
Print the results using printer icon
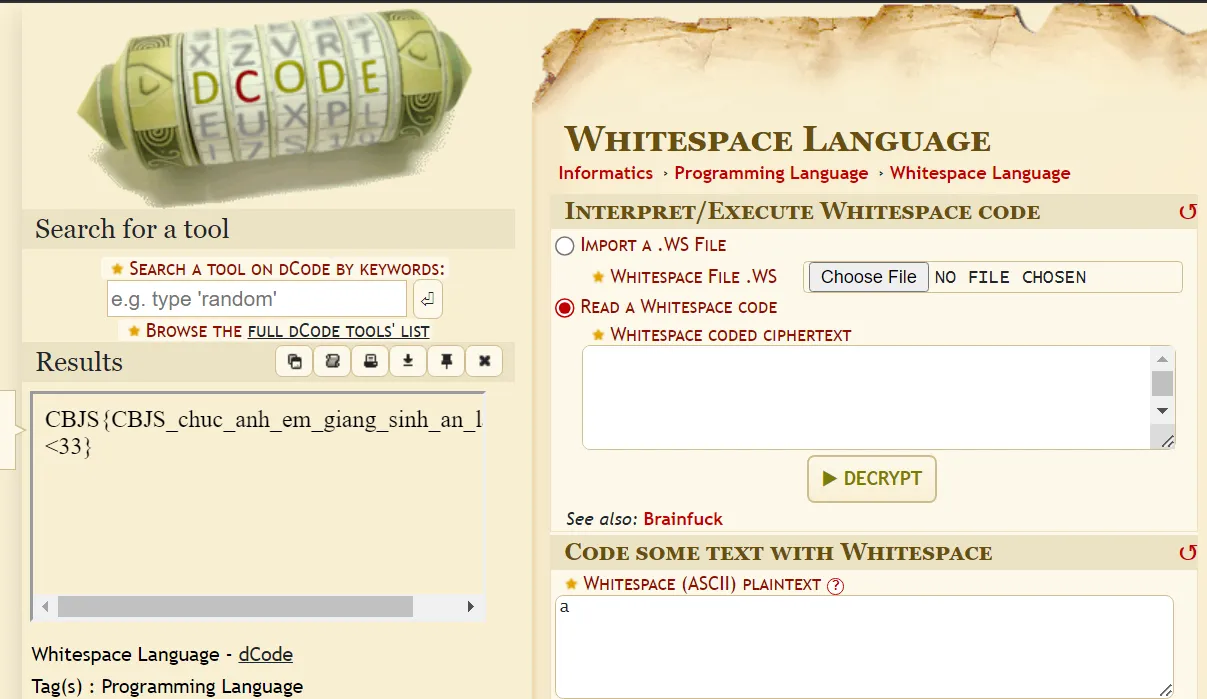click(370, 361)
